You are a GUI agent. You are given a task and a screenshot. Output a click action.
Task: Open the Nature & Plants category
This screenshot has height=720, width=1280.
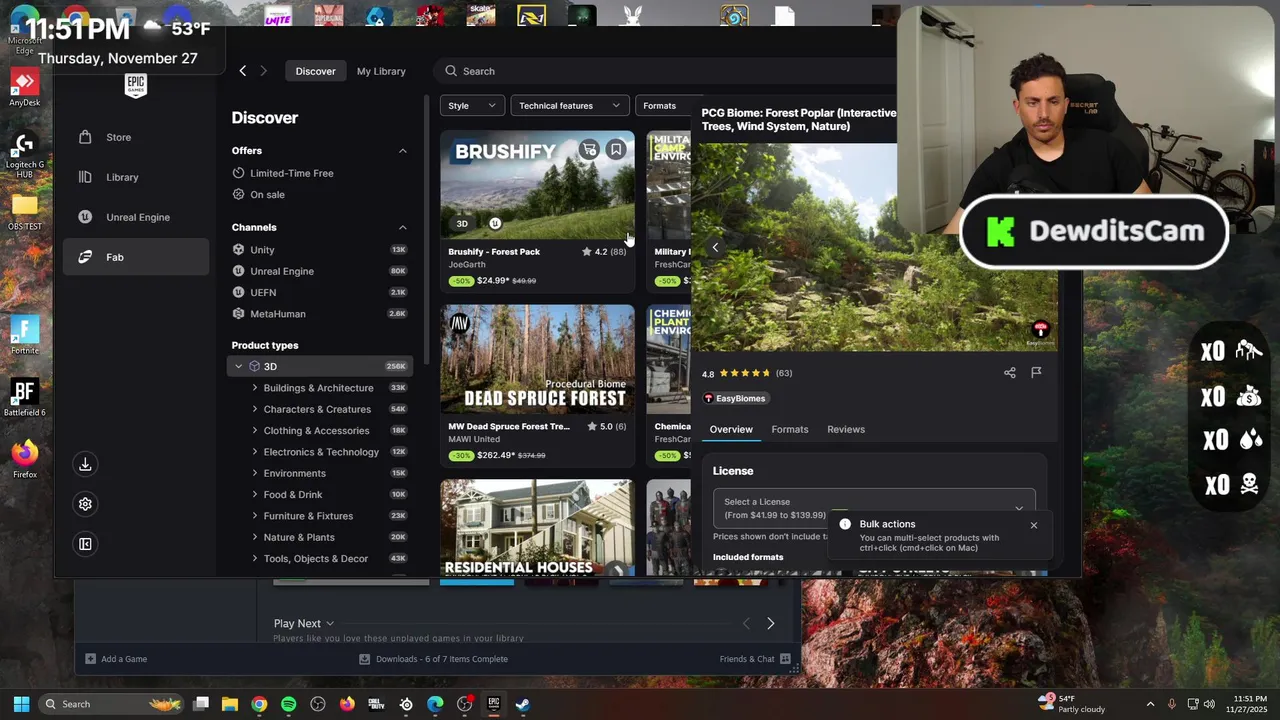tap(299, 537)
